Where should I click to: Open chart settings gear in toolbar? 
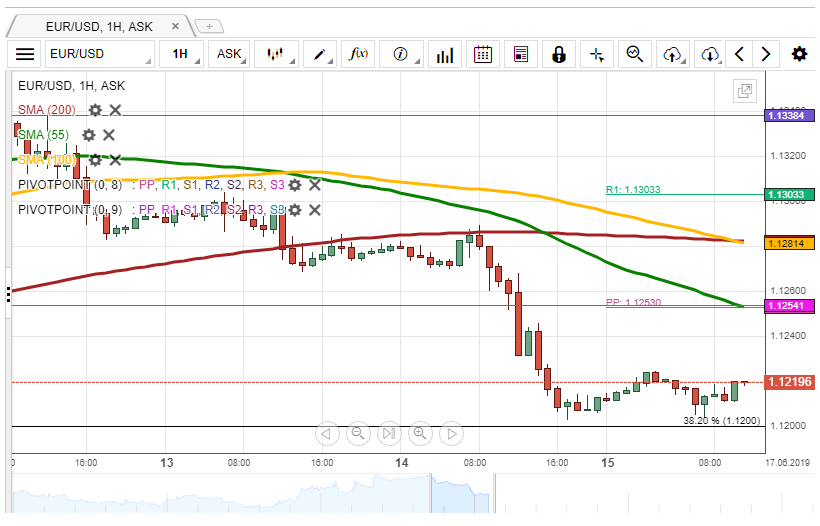799,54
